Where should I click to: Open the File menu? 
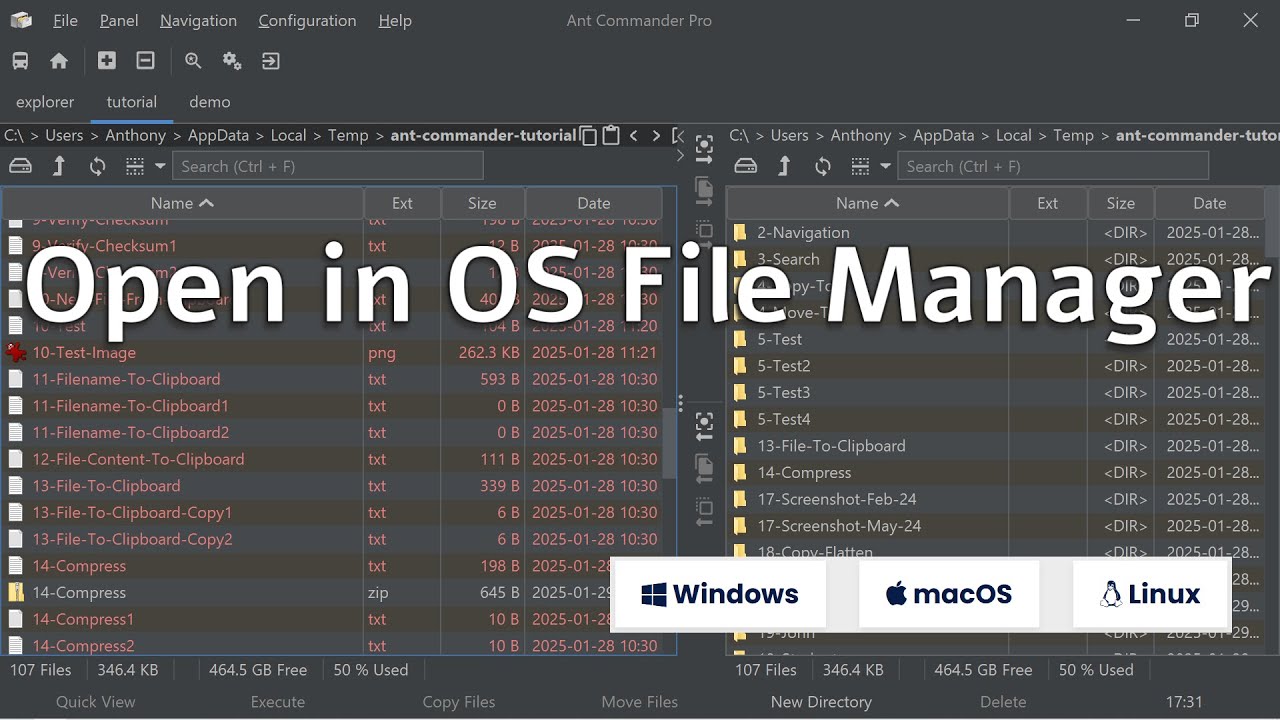coord(65,20)
